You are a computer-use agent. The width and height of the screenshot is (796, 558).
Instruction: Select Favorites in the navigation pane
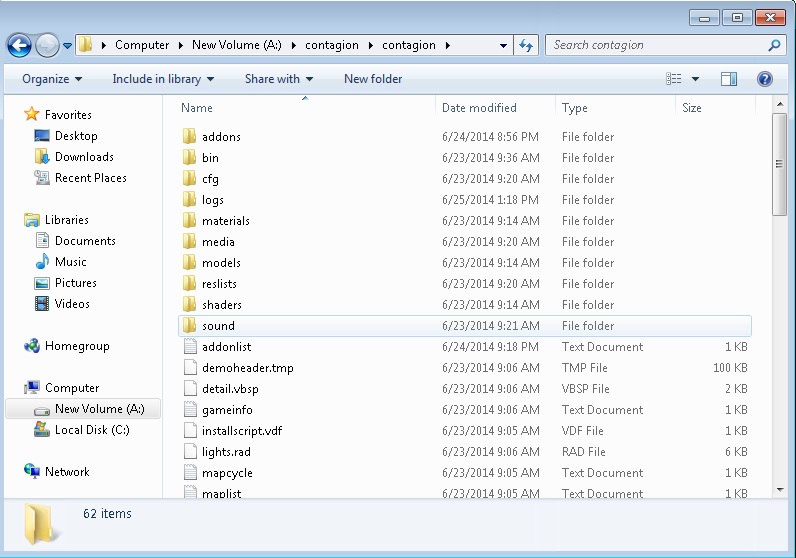click(x=68, y=115)
